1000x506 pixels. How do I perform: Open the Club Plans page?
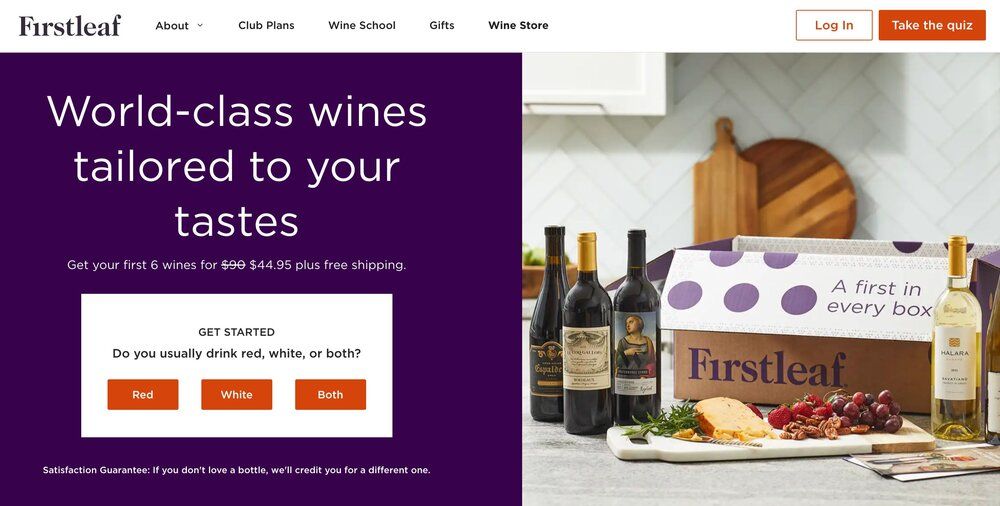[x=266, y=26]
